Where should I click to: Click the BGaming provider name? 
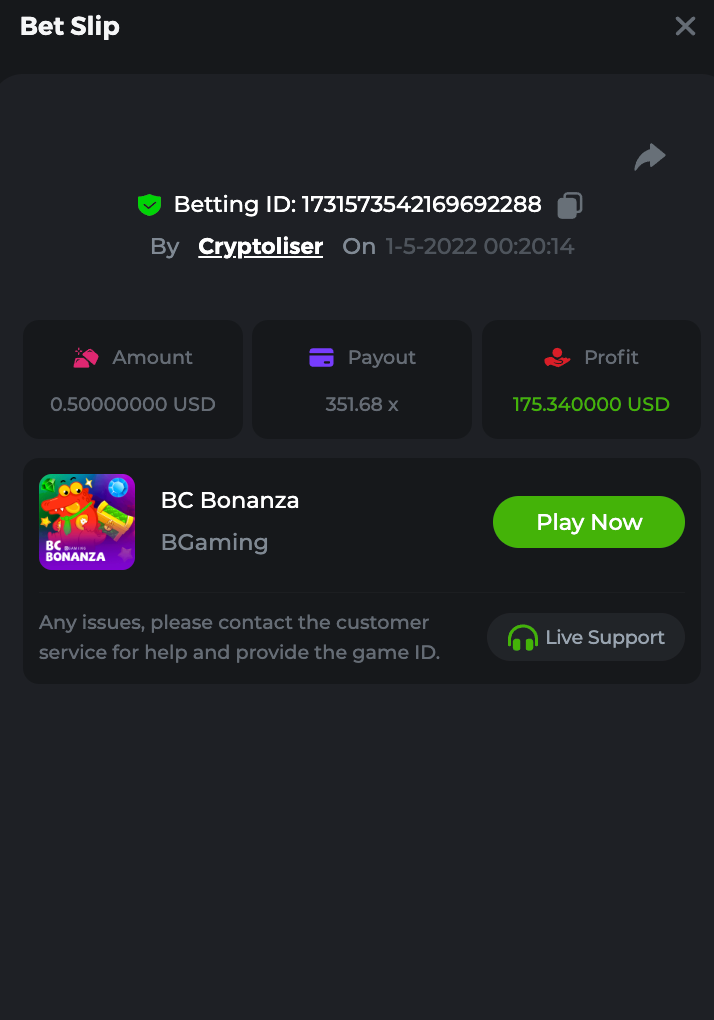(x=214, y=542)
